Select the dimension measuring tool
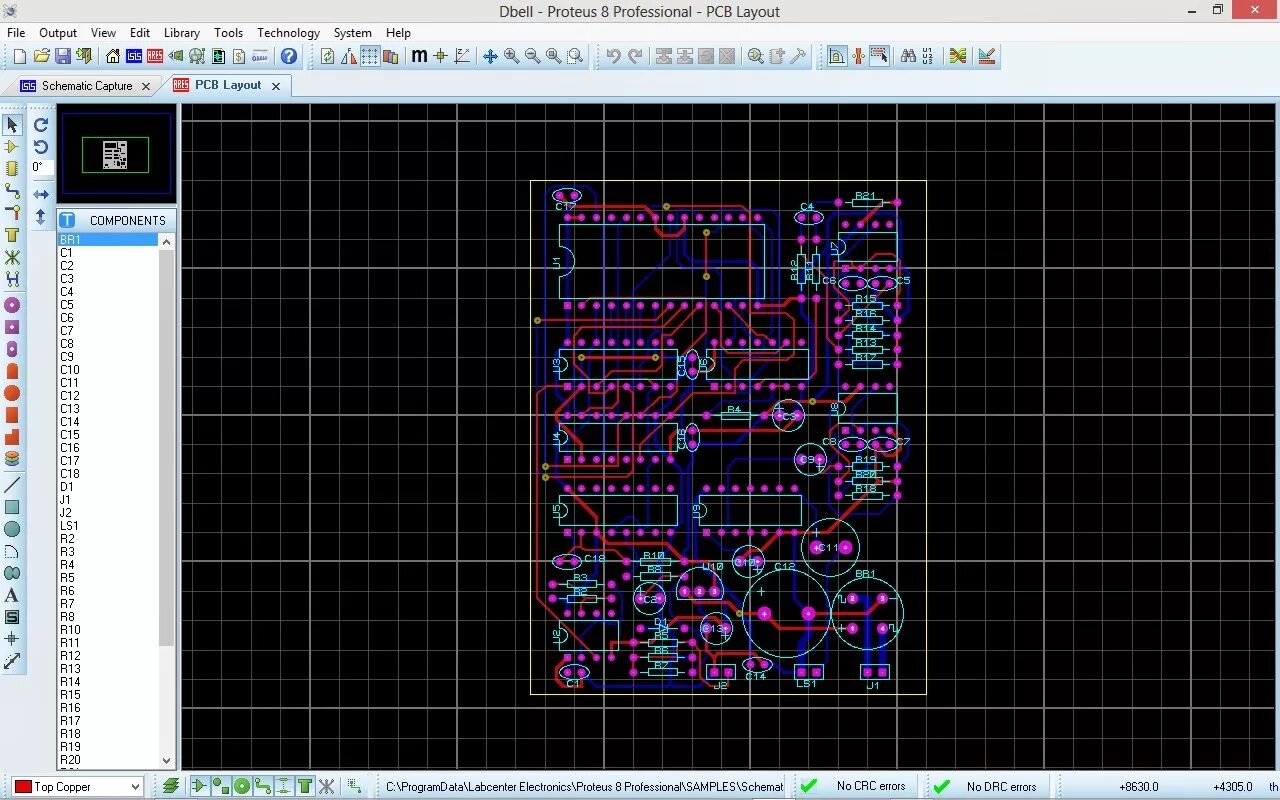 [12, 661]
